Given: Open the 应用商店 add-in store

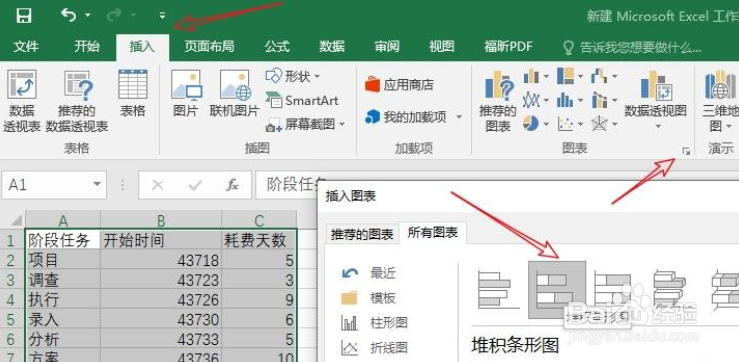Looking at the screenshot, I should [x=399, y=85].
